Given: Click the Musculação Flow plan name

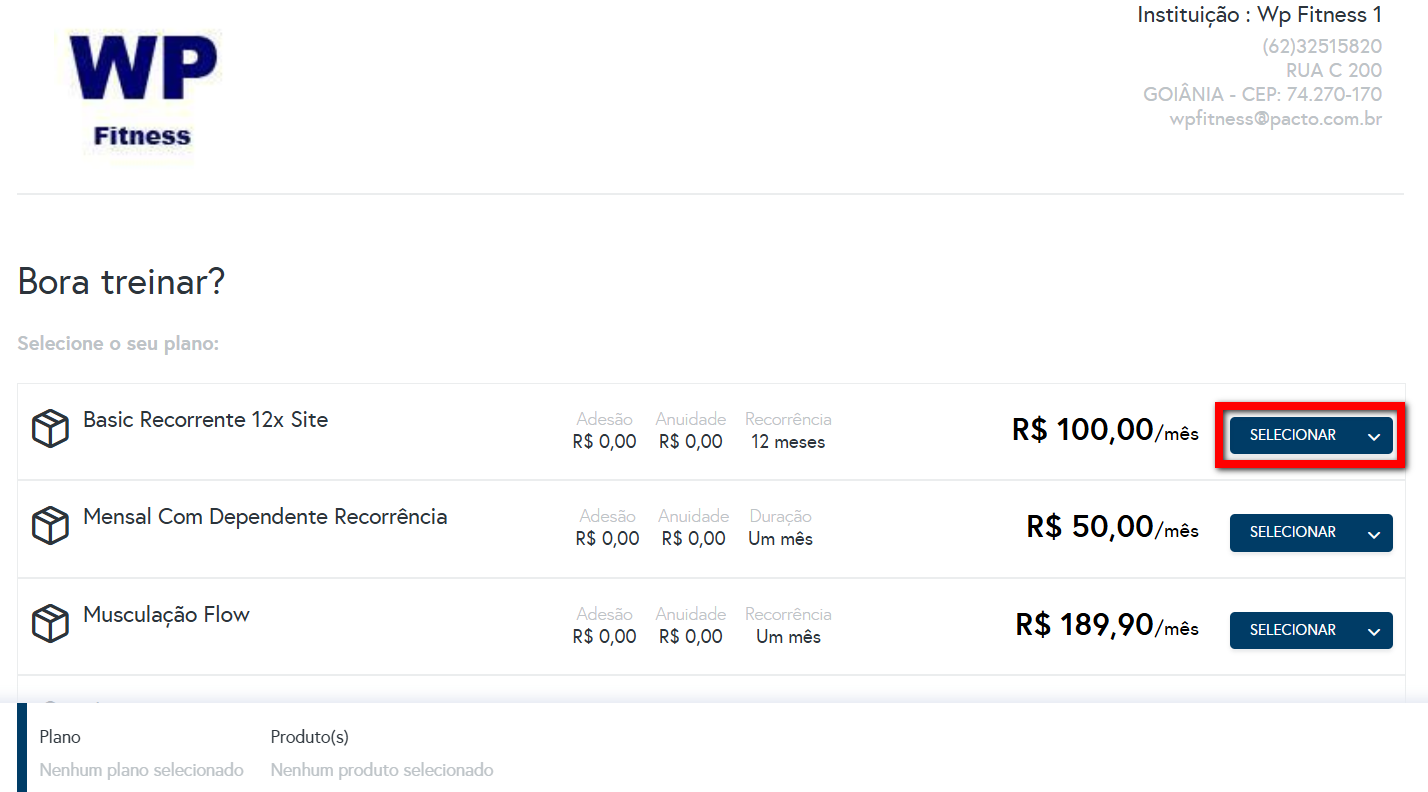Looking at the screenshot, I should [x=166, y=615].
